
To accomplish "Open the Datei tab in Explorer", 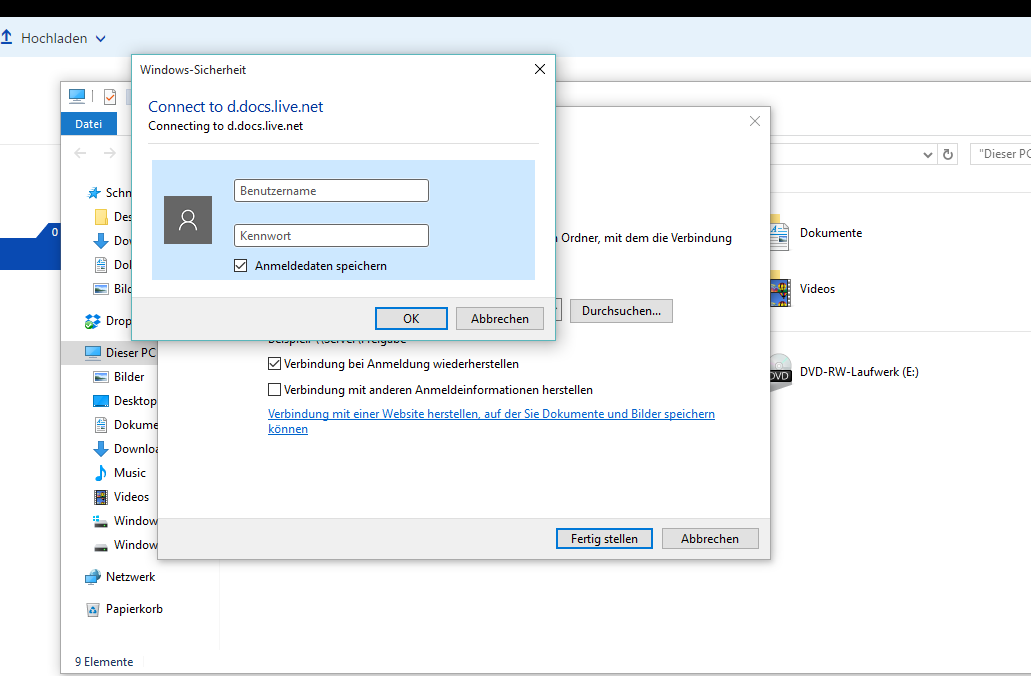I will (89, 124).
